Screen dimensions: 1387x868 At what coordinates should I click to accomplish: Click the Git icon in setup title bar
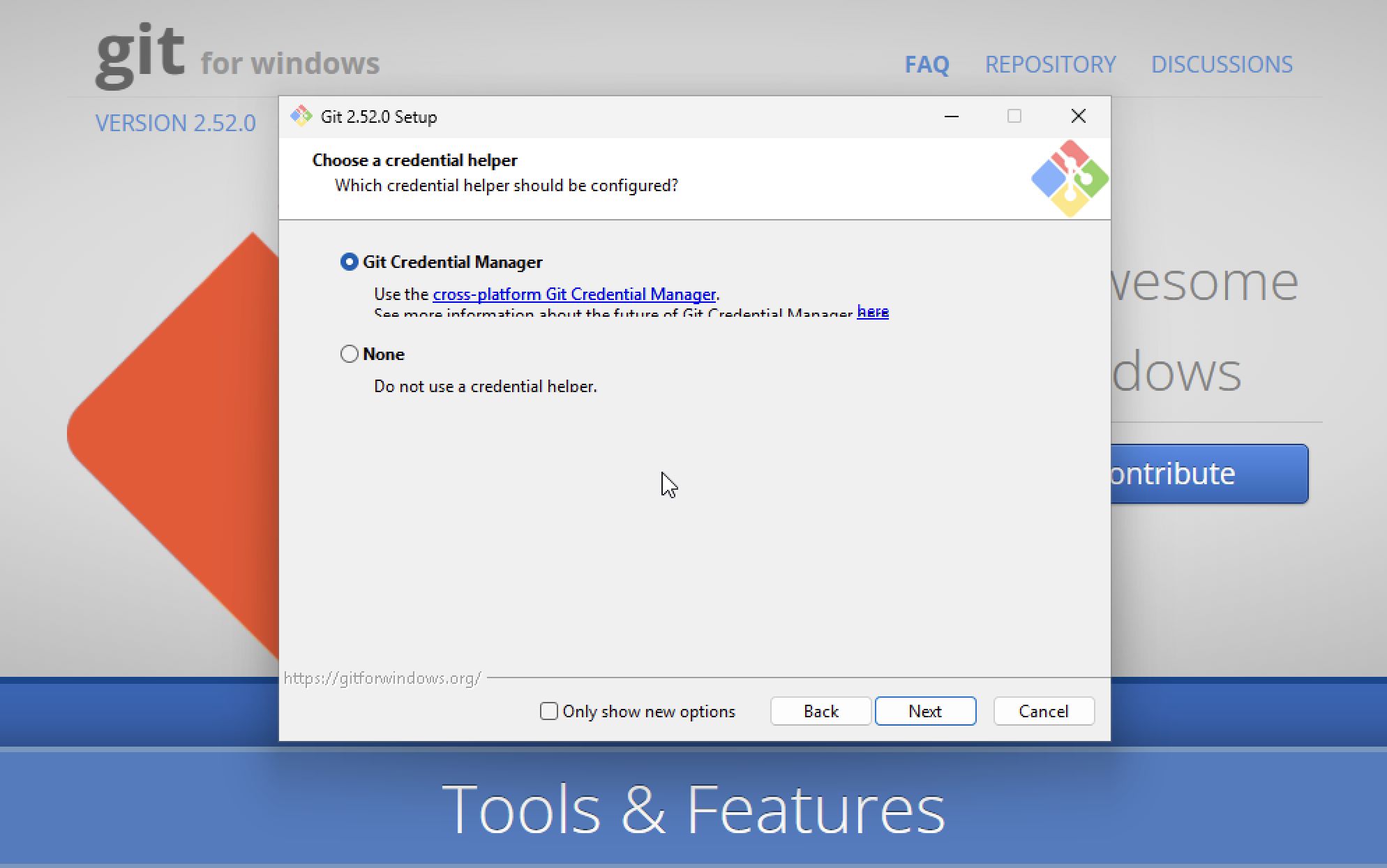pyautogui.click(x=301, y=116)
